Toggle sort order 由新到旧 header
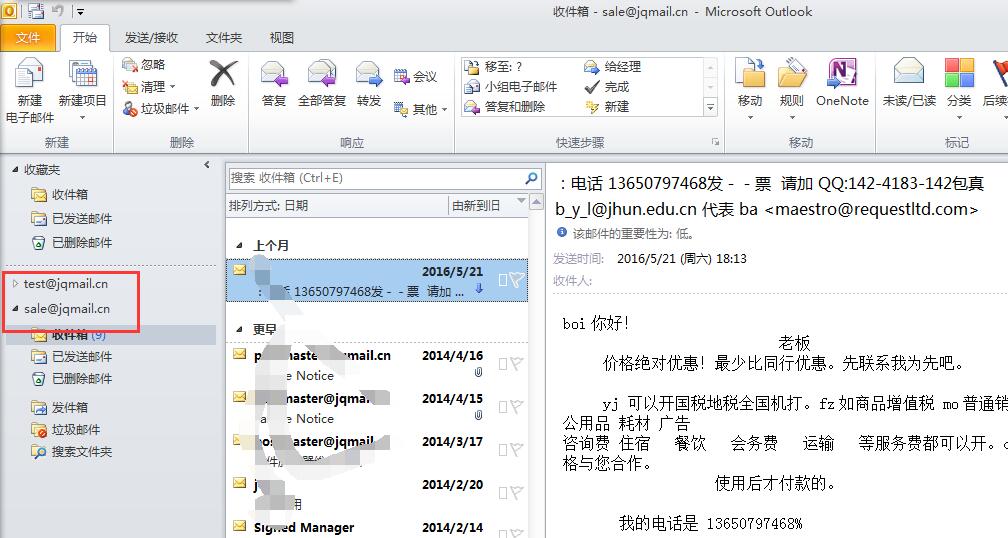 486,206
